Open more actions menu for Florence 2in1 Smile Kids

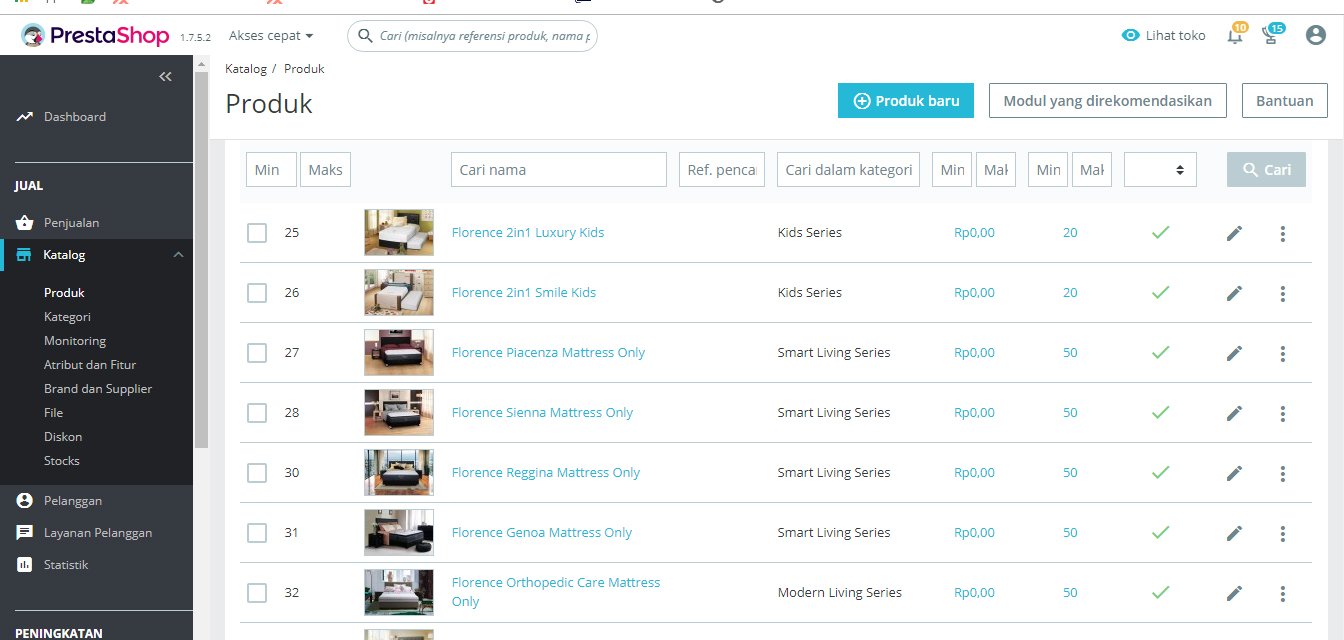click(1283, 294)
